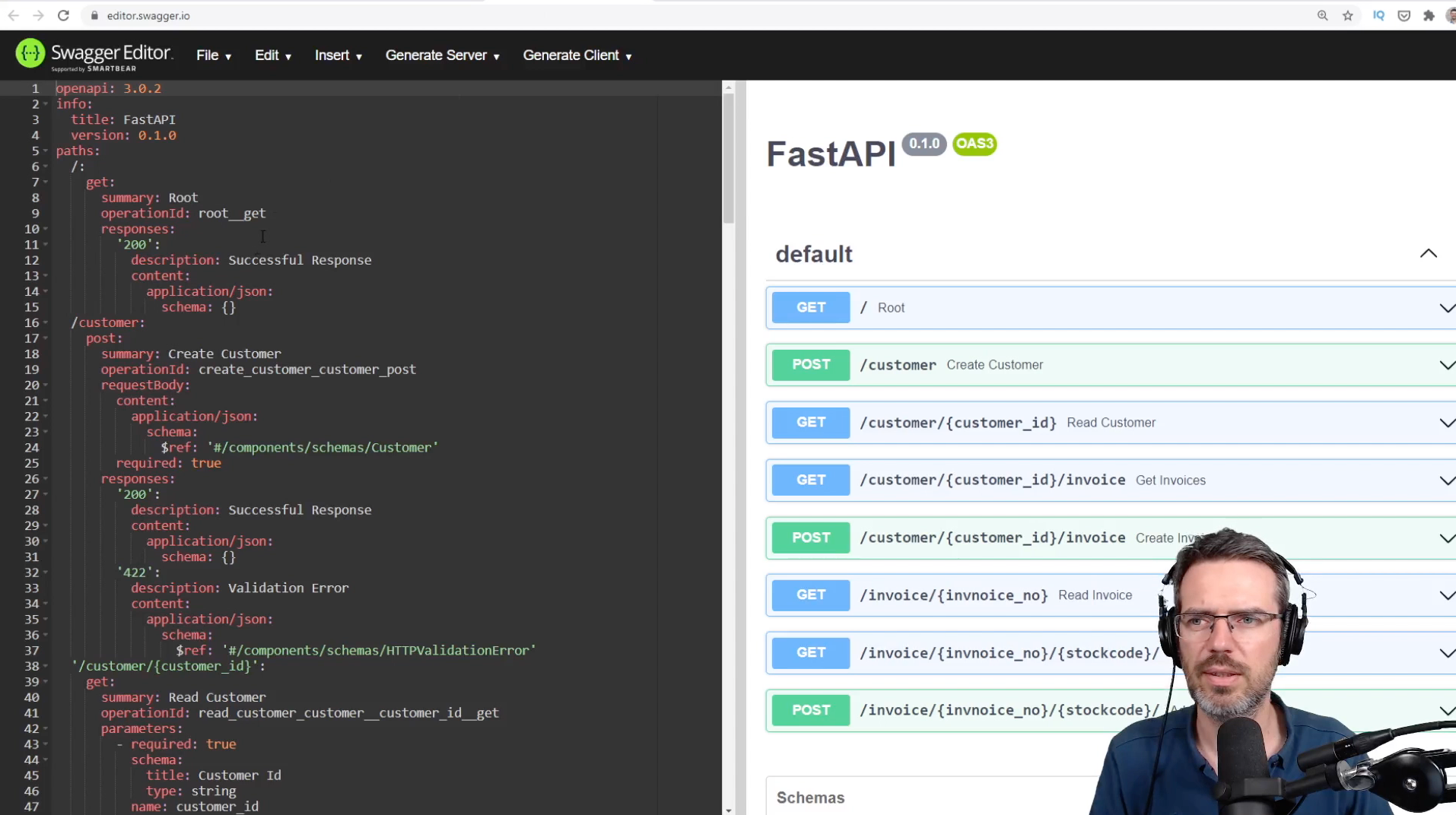Image resolution: width=1456 pixels, height=815 pixels.
Task: Click the IQ extension icon
Action: (1378, 15)
